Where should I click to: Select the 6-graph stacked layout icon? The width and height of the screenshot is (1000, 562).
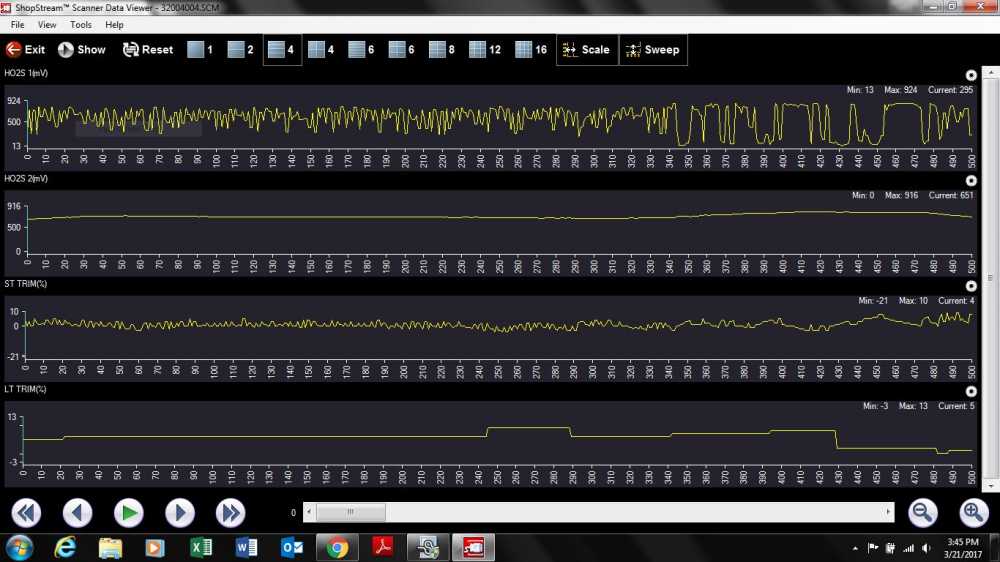coord(361,50)
